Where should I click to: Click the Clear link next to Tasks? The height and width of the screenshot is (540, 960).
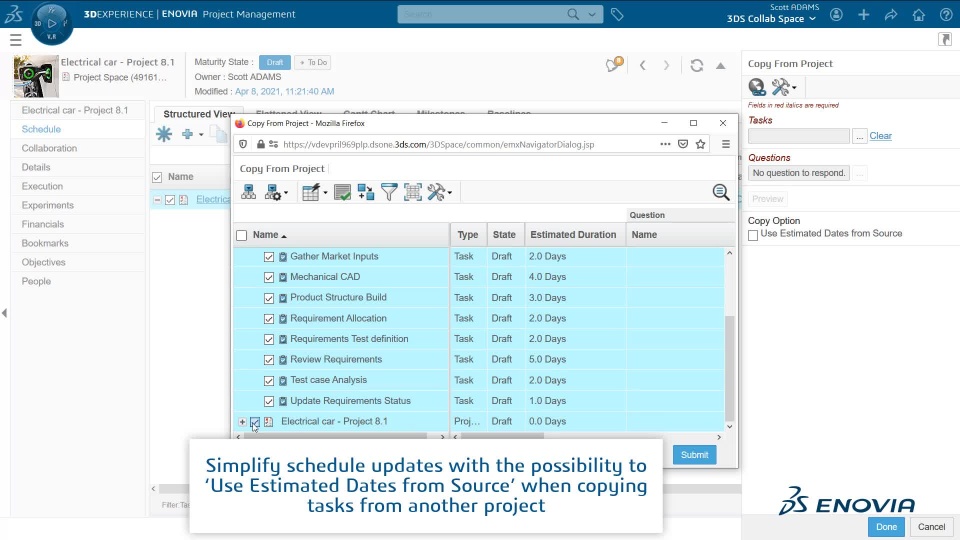(880, 136)
